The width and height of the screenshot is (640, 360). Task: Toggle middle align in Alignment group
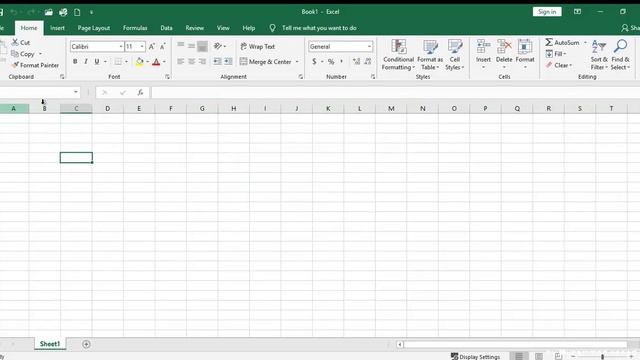click(191, 46)
